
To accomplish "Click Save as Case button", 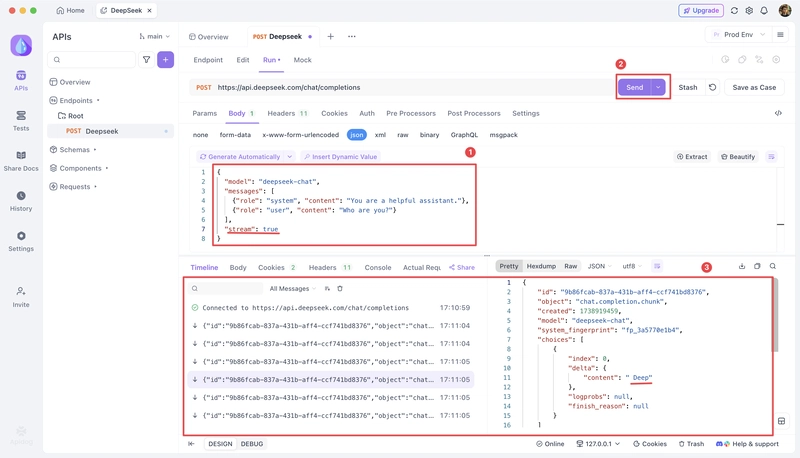I will pos(754,87).
